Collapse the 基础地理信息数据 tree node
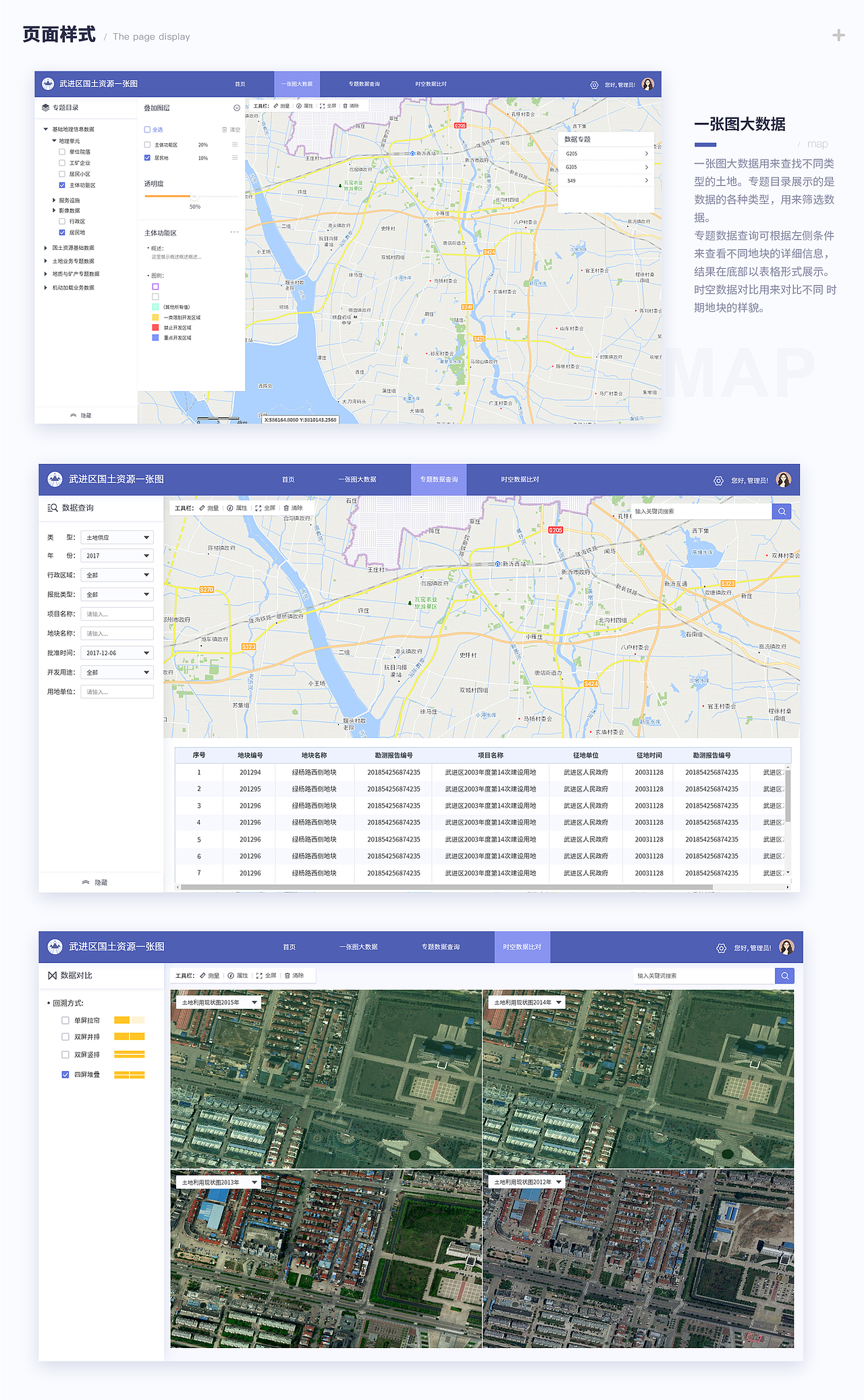Image resolution: width=864 pixels, height=1400 pixels. coord(46,129)
